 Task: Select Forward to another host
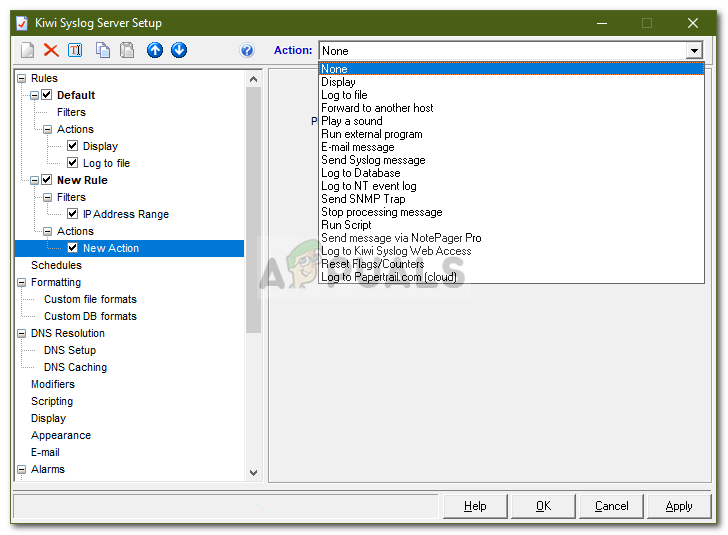(511, 108)
